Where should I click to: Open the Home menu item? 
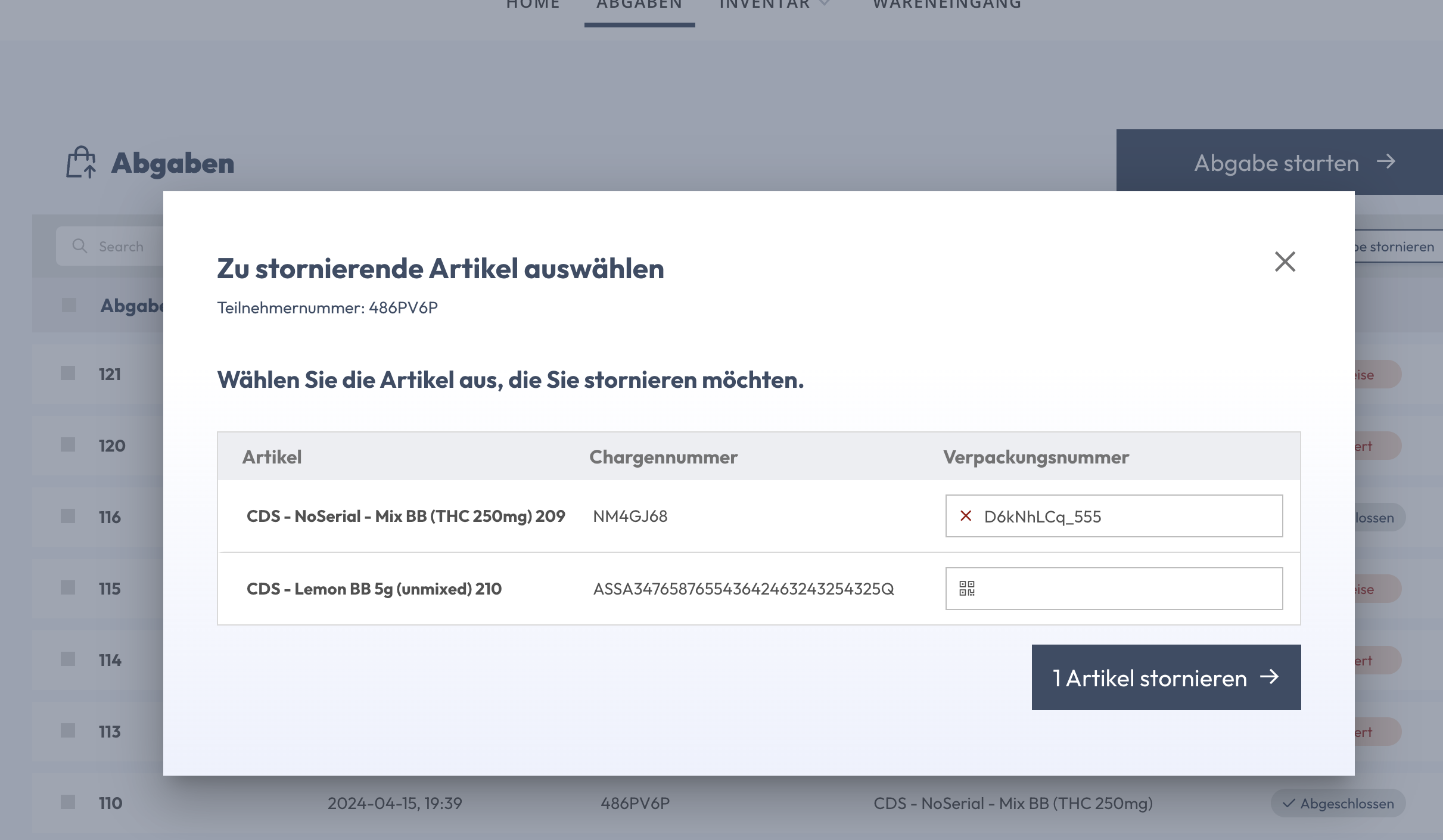tap(533, 6)
